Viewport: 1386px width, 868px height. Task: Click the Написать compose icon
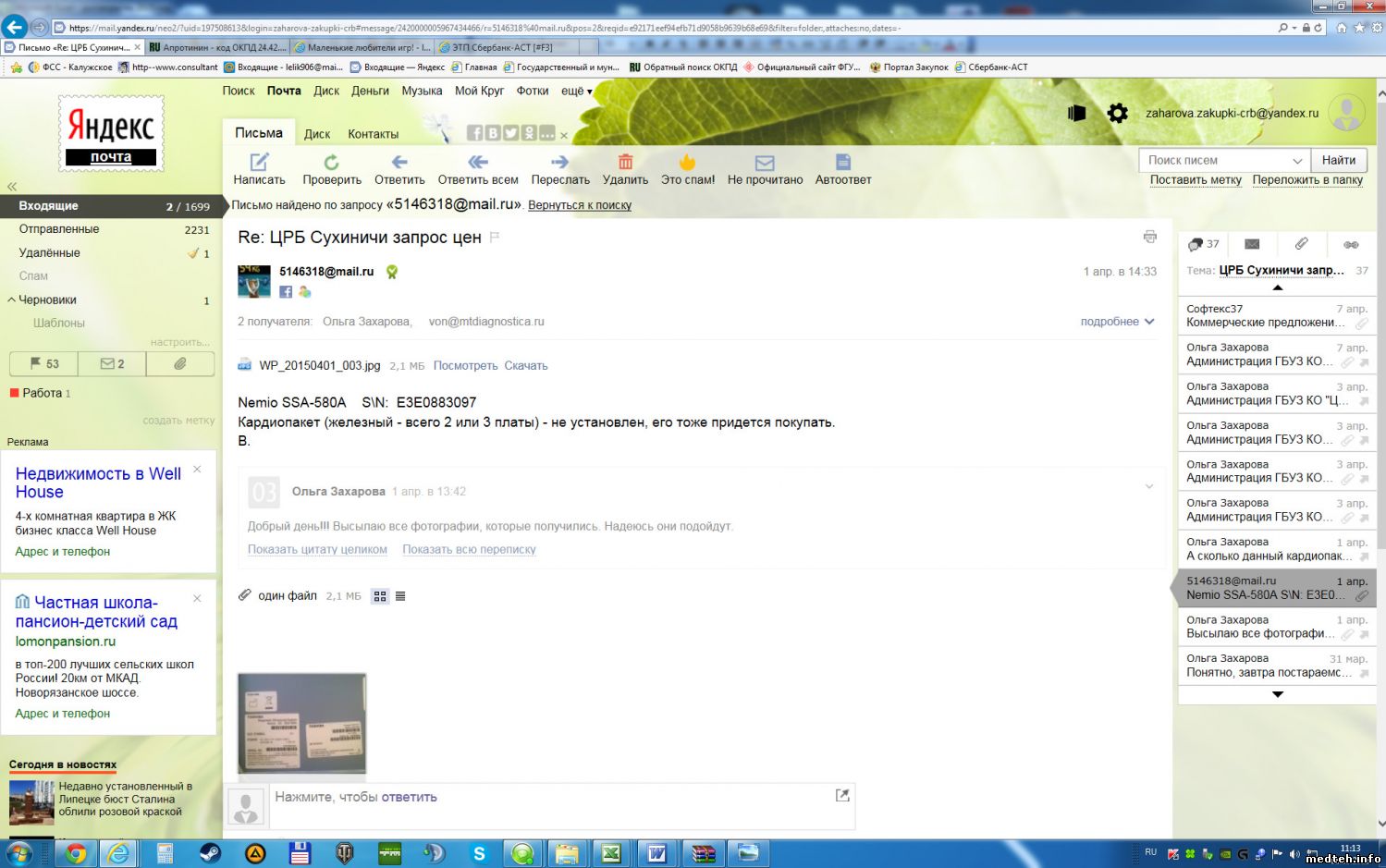(x=259, y=163)
